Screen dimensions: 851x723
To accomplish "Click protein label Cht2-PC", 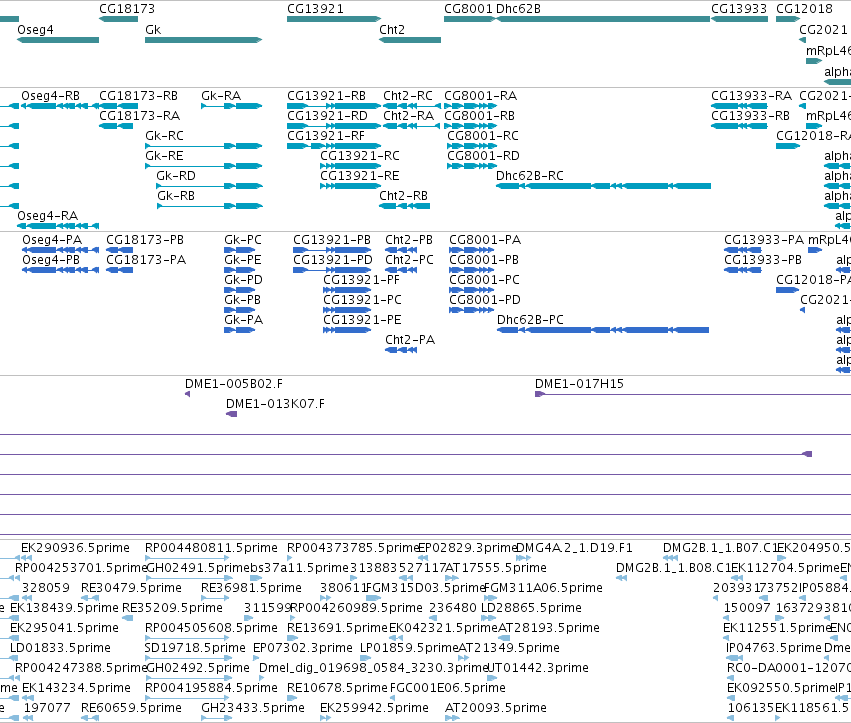I will click(410, 261).
